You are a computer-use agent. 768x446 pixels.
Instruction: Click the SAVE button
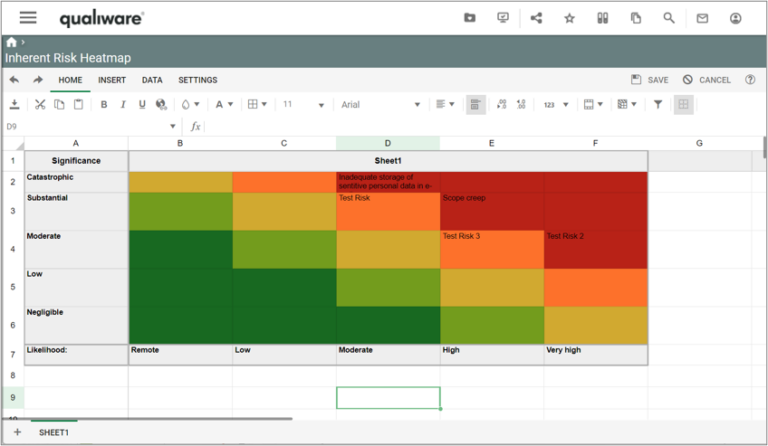pyautogui.click(x=650, y=80)
